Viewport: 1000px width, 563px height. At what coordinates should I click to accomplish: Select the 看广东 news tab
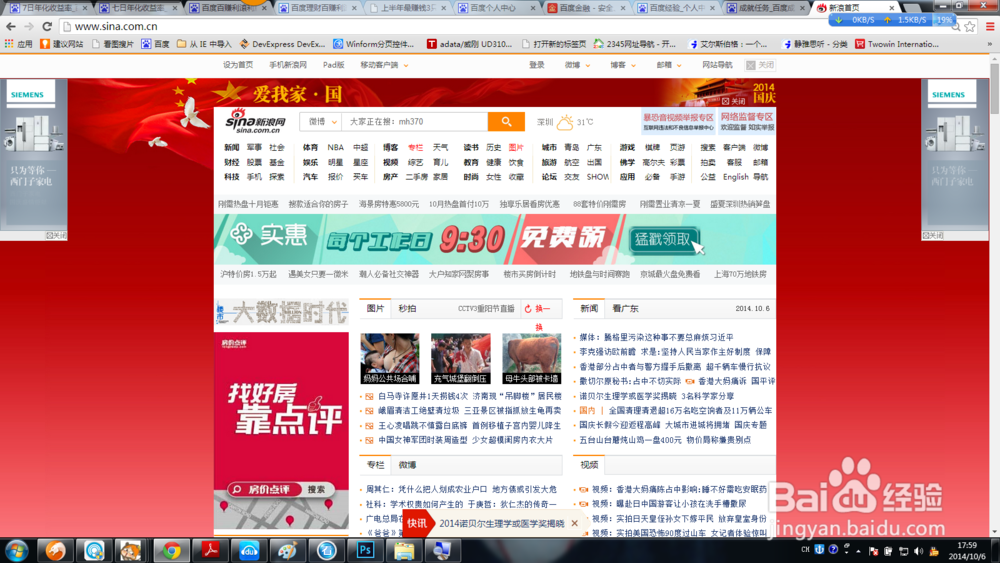[x=625, y=309]
